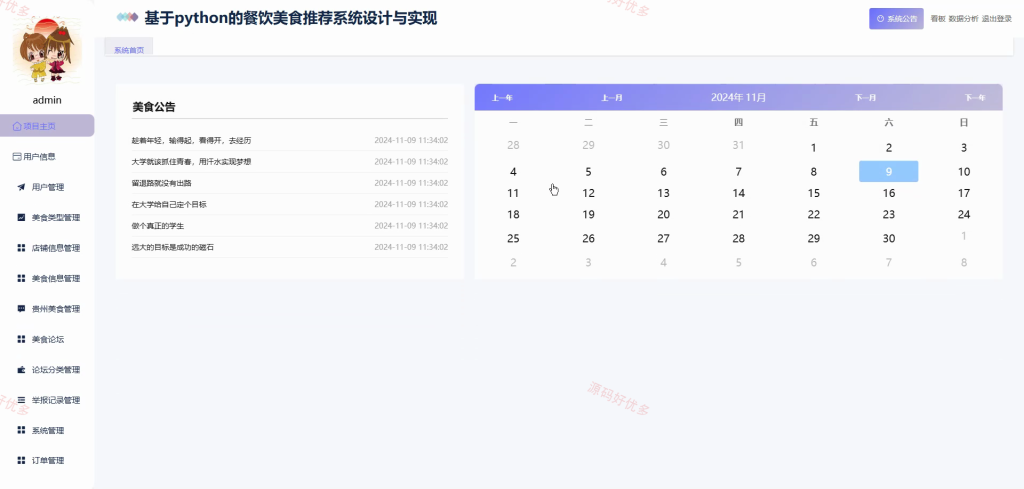Select November 12 in calendar
The image size is (1024, 489).
tap(588, 193)
